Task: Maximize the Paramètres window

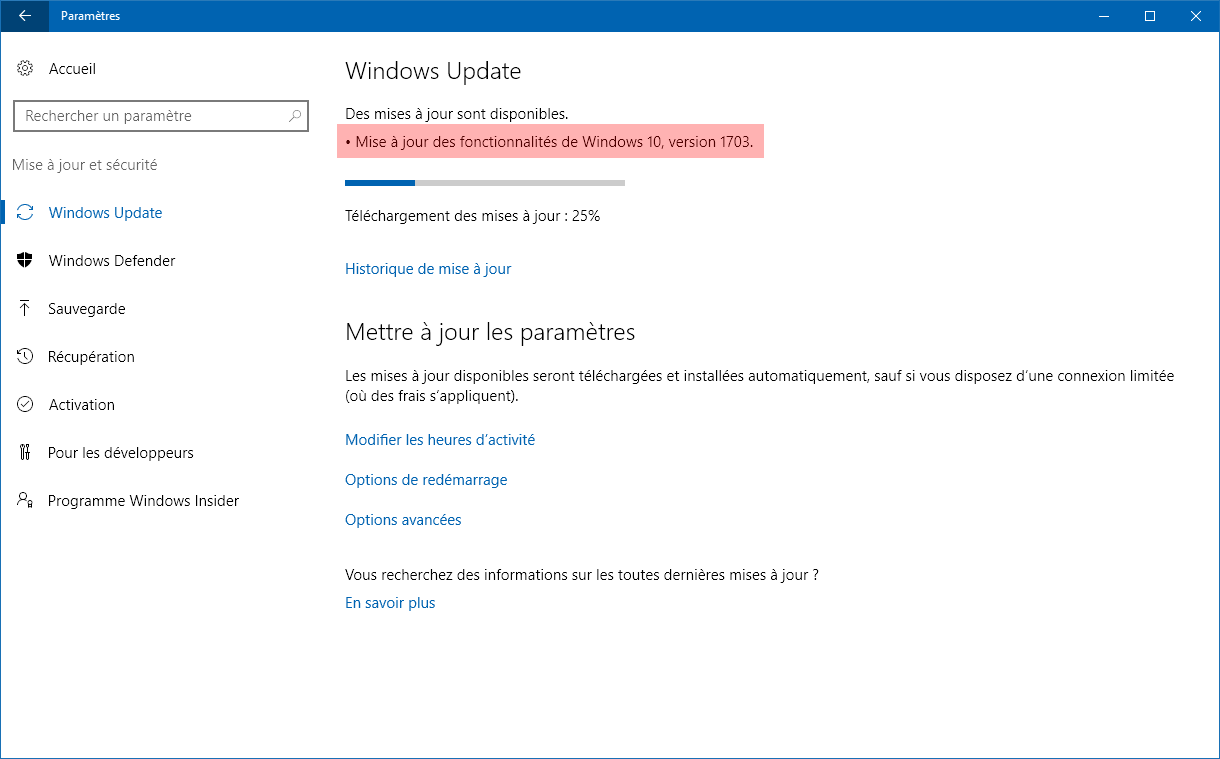Action: [1150, 16]
